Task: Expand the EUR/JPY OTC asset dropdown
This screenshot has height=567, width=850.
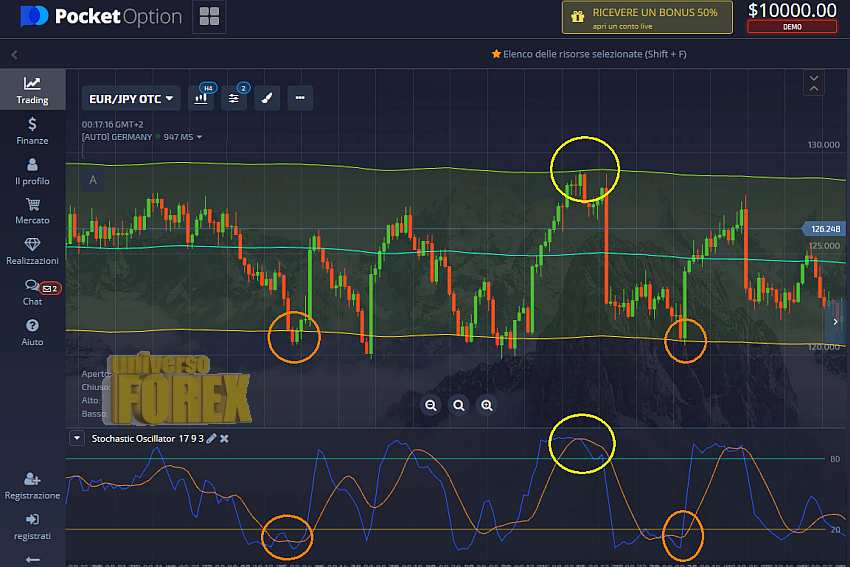Action: (x=131, y=98)
